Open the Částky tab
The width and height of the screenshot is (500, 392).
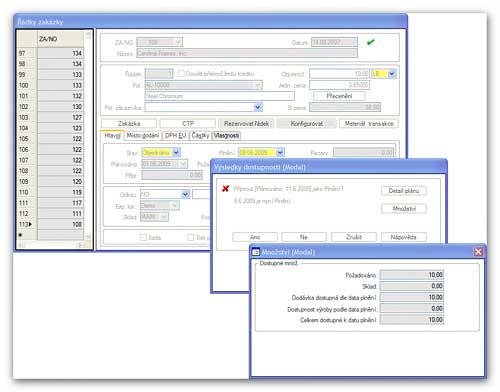click(x=200, y=135)
